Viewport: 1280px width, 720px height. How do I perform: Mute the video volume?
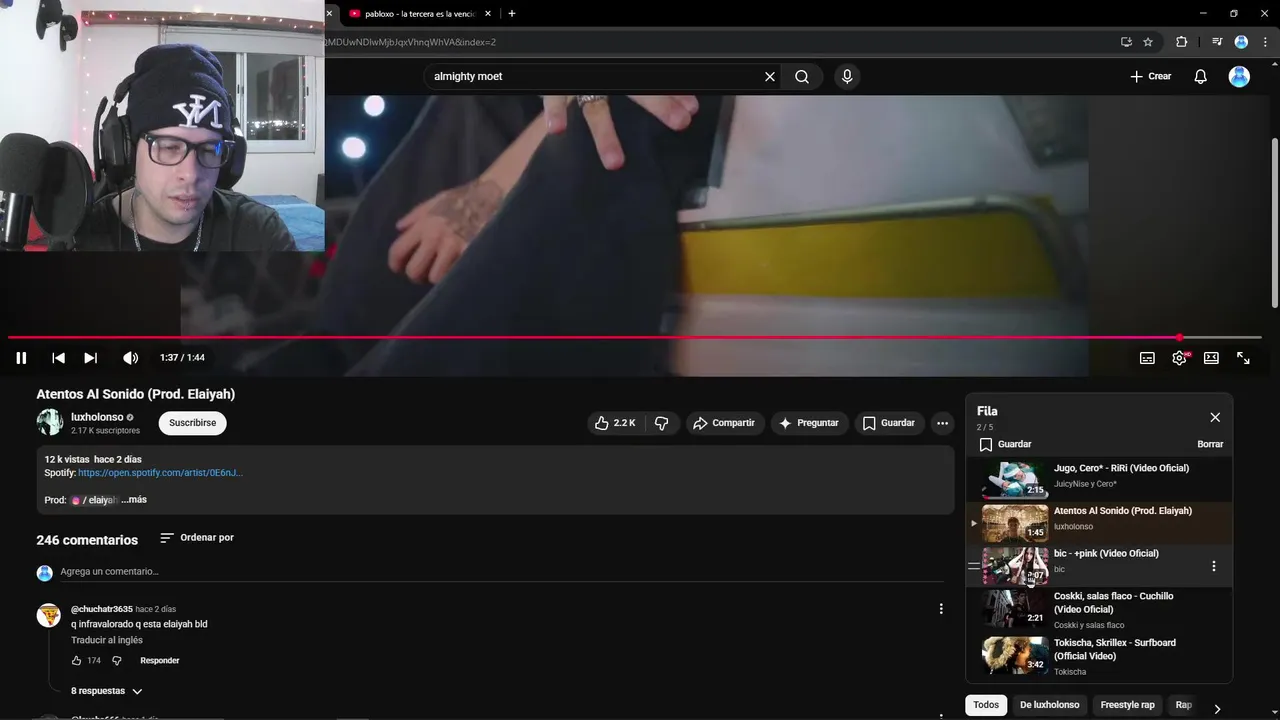[x=130, y=358]
